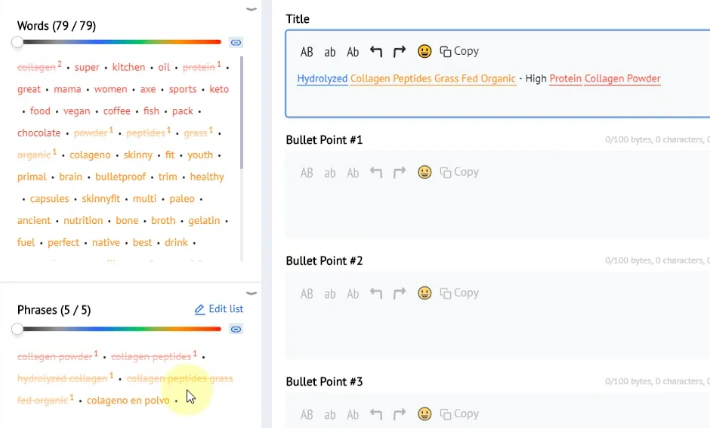
Task: Click lowercase ab icon in Title toolbar
Action: tap(330, 52)
